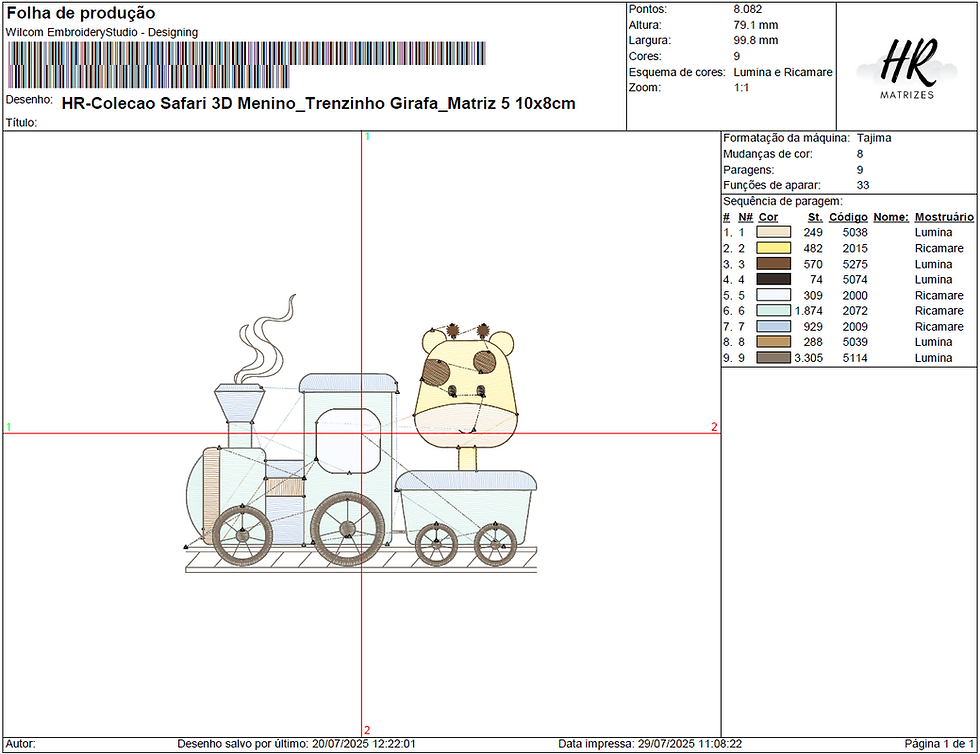
Task: Click the HR Matrizes logo
Action: click(x=907, y=68)
